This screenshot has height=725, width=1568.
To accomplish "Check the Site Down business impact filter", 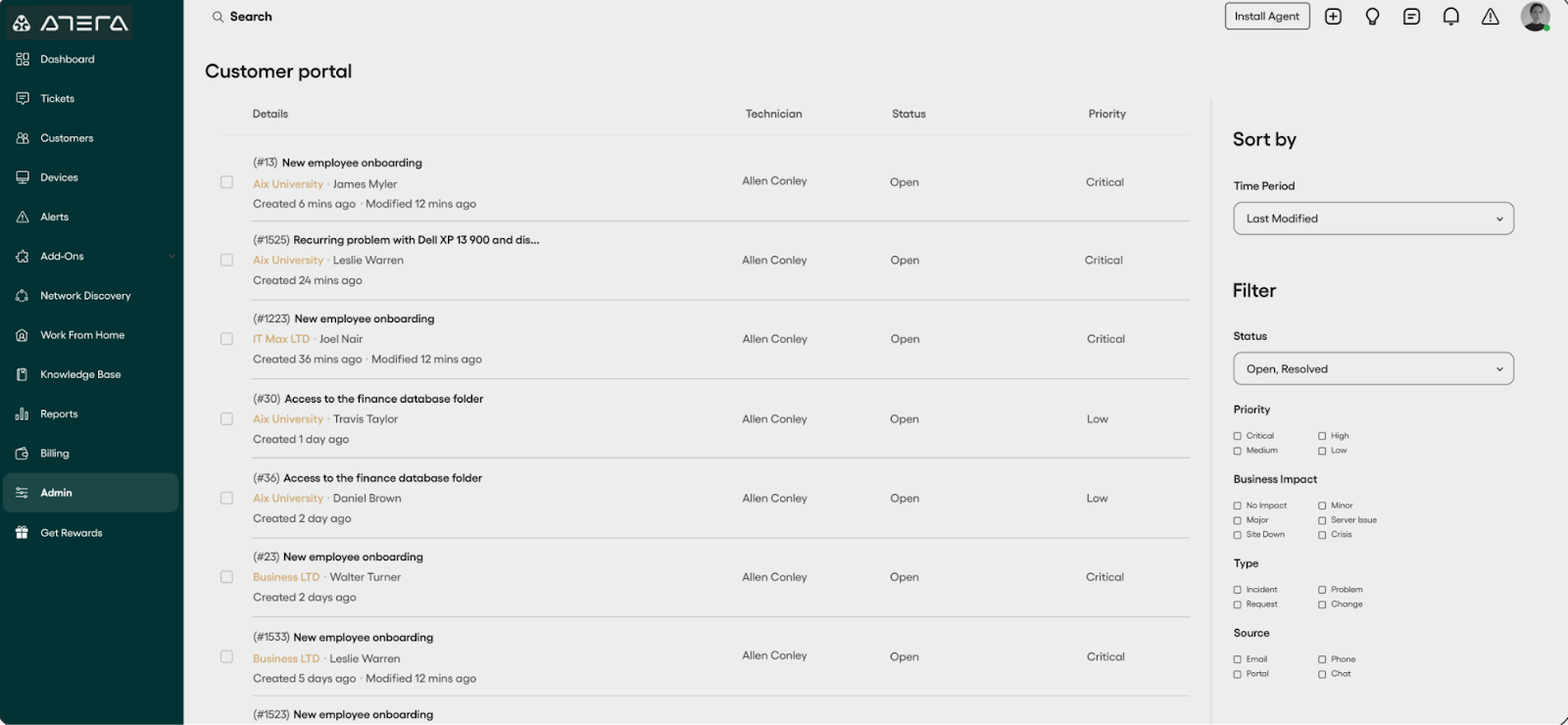I will tap(1237, 534).
